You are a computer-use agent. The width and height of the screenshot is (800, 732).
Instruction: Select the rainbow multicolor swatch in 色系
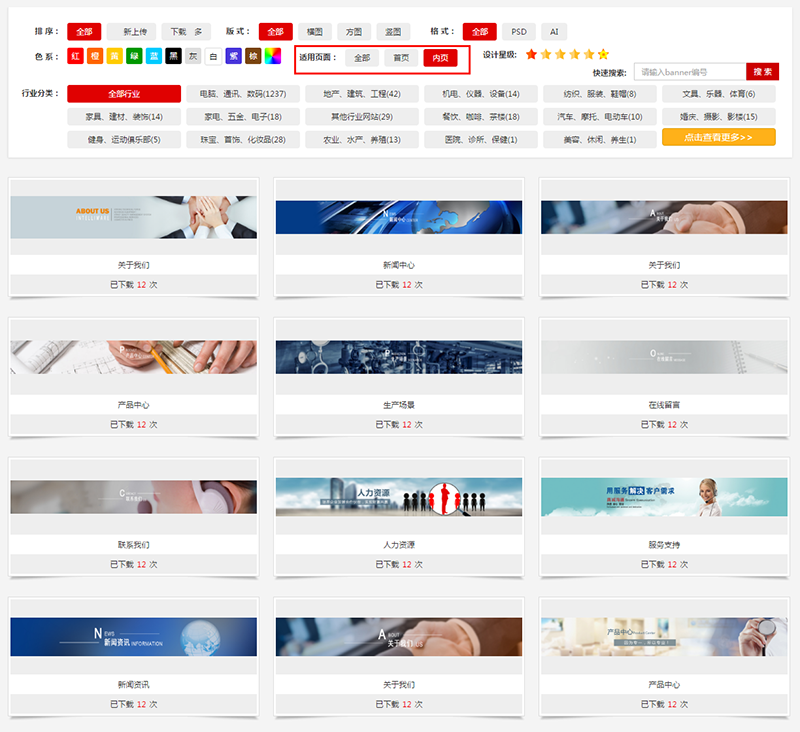(273, 56)
